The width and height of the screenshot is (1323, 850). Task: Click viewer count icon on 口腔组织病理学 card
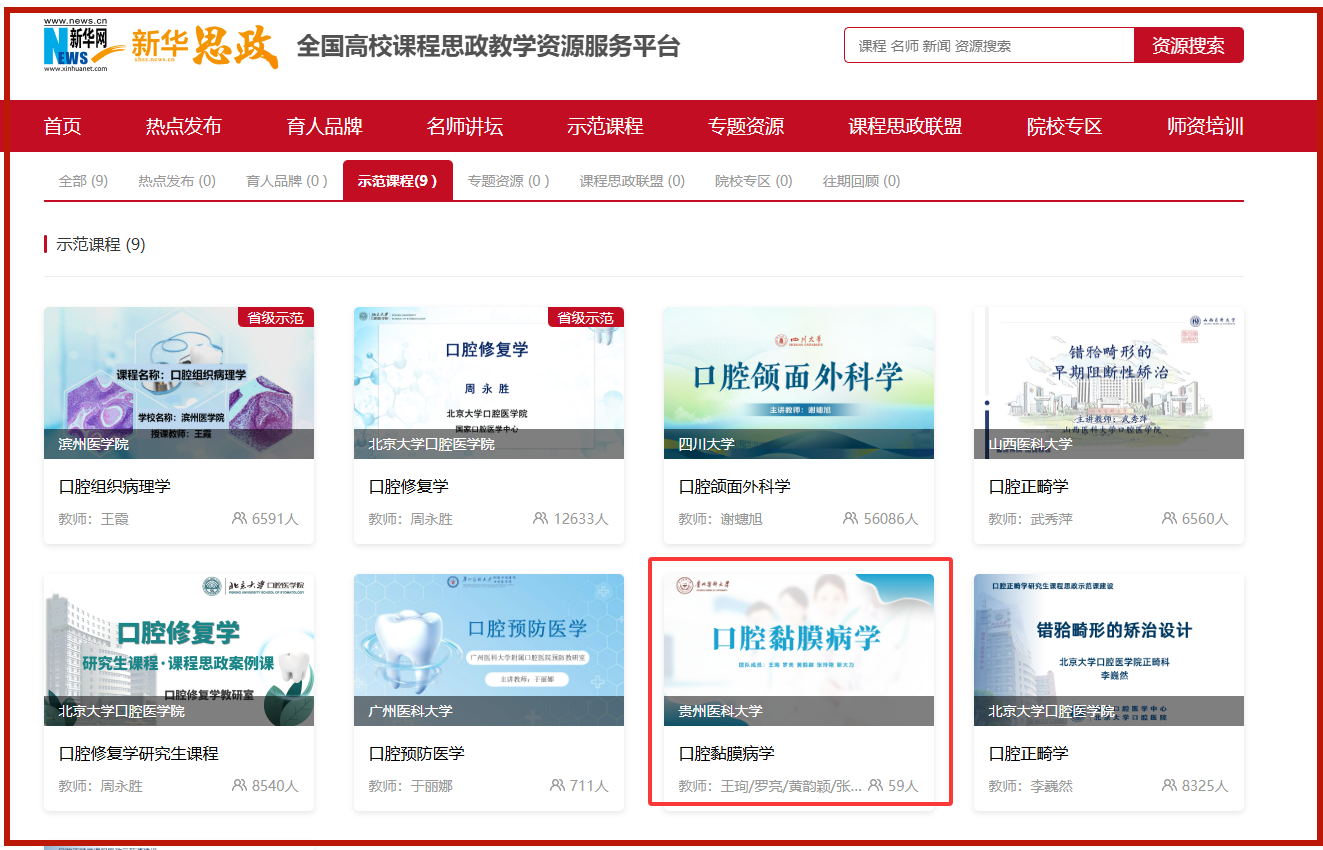coord(239,519)
